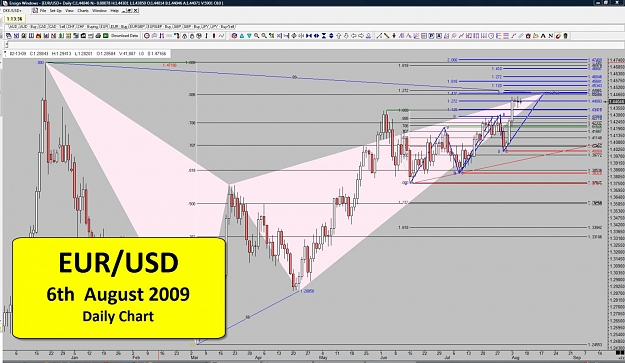This screenshot has width=625, height=363.
Task: Click the 2.000 Fibonacci extension label
Action: [452, 60]
